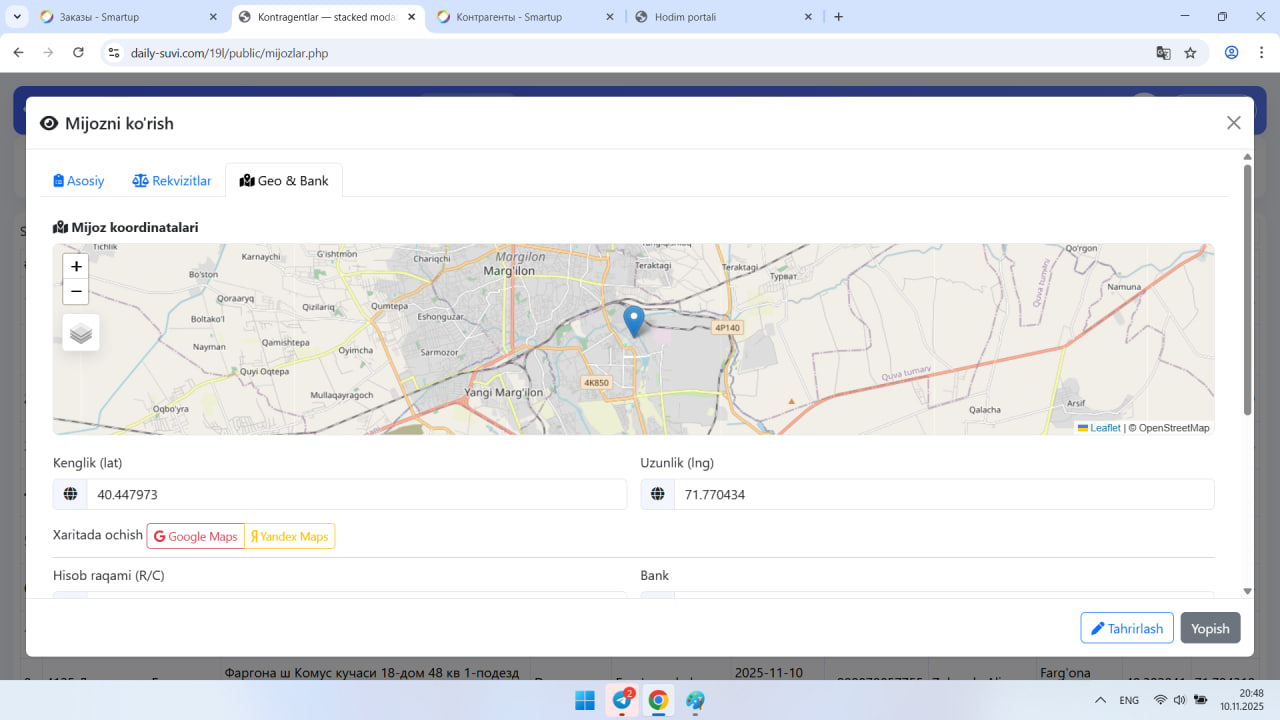Bookmark this page with the star icon
Image resolution: width=1280 pixels, height=720 pixels.
pos(1190,53)
